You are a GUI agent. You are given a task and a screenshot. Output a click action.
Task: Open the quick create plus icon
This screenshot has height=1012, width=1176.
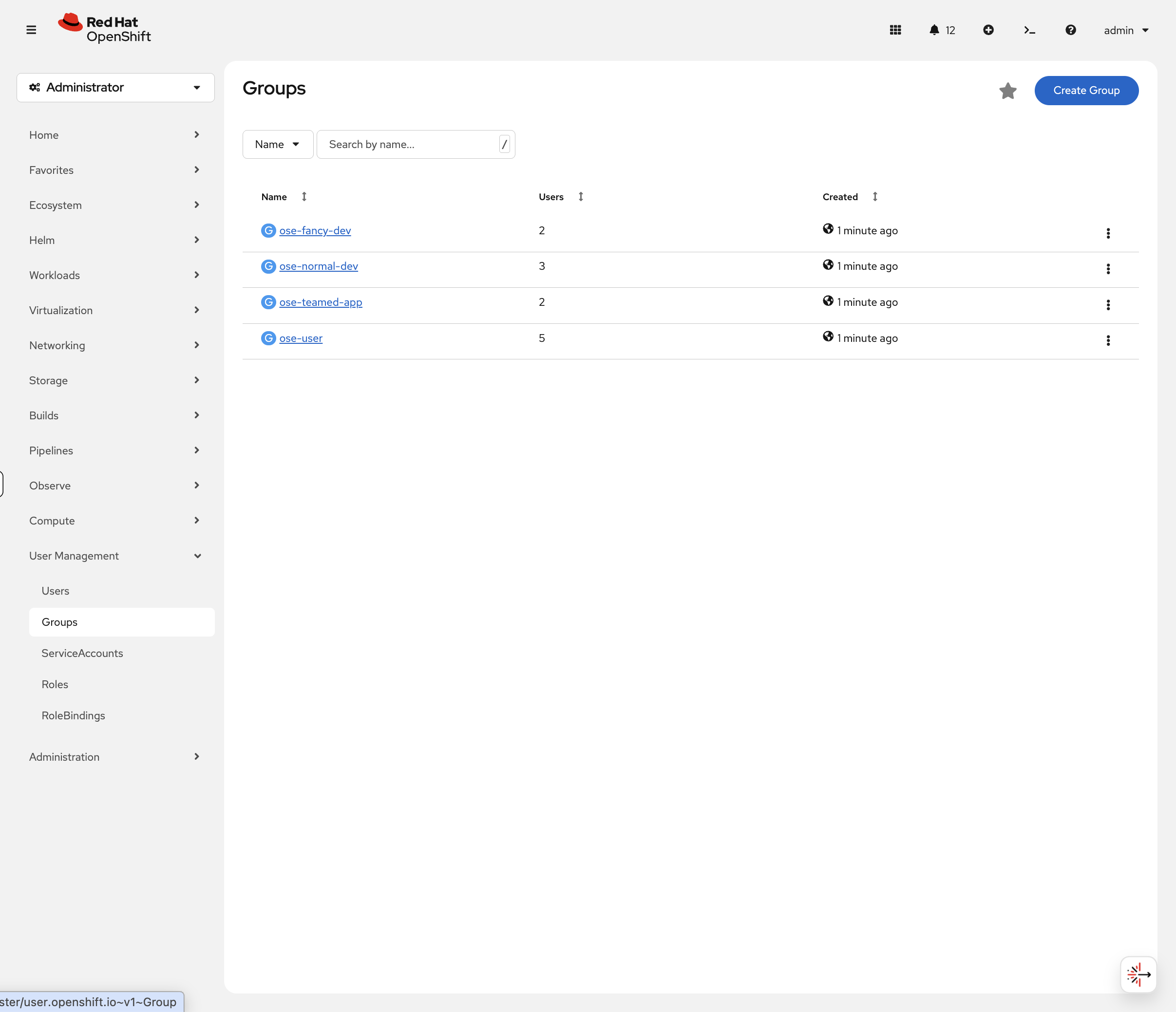pos(988,30)
